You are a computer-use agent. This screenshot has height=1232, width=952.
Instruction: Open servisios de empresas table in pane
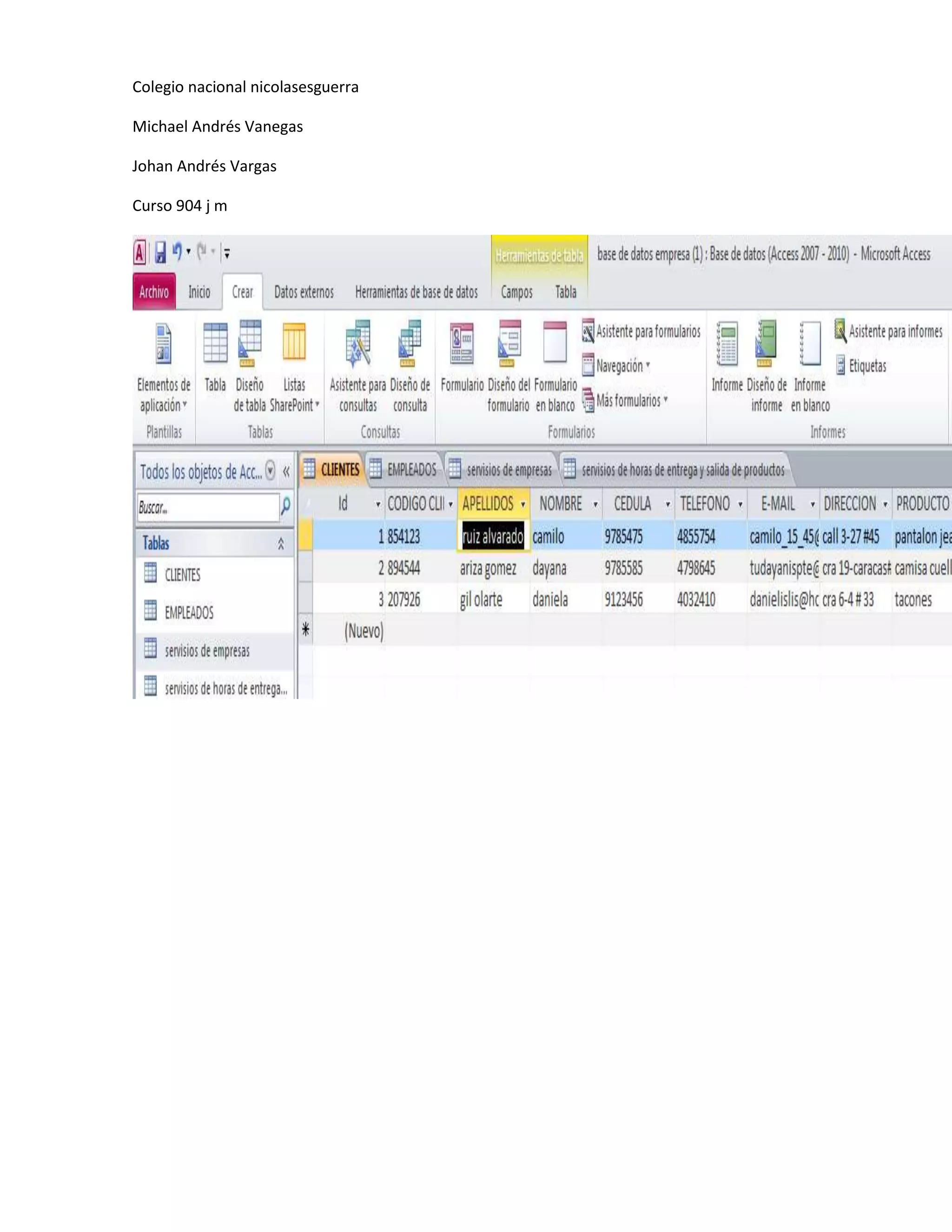point(206,650)
